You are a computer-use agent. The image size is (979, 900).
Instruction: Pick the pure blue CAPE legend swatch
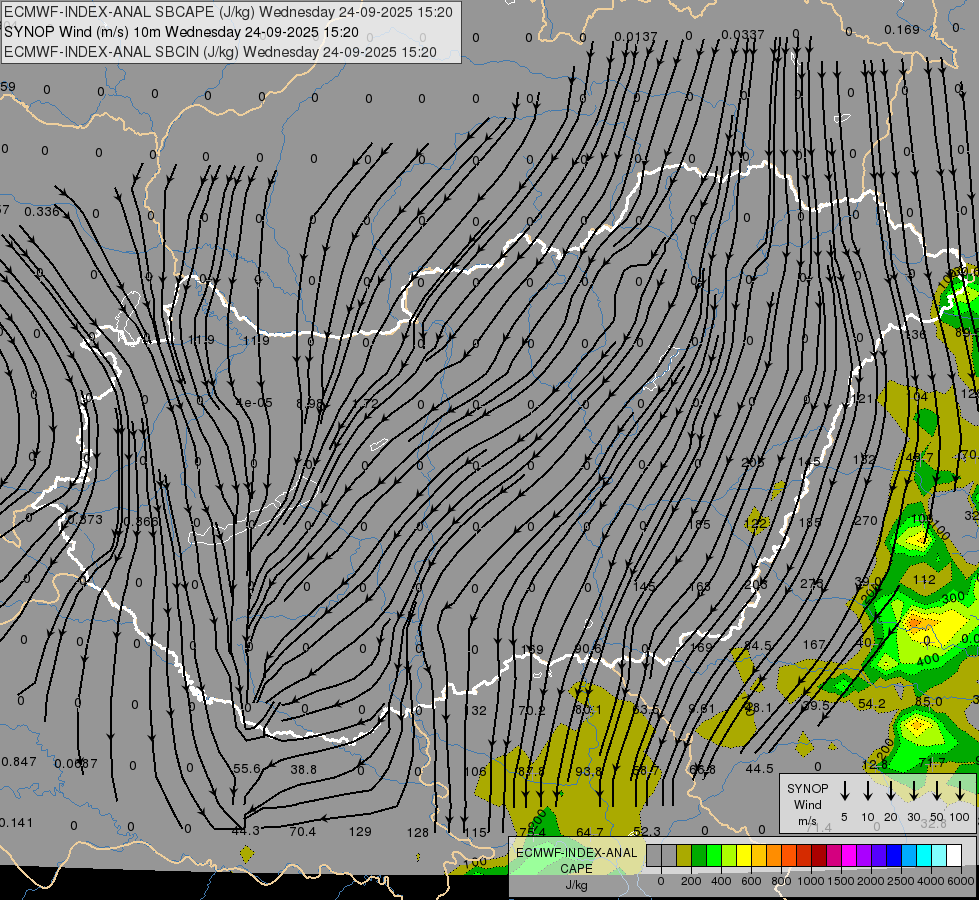tap(893, 856)
